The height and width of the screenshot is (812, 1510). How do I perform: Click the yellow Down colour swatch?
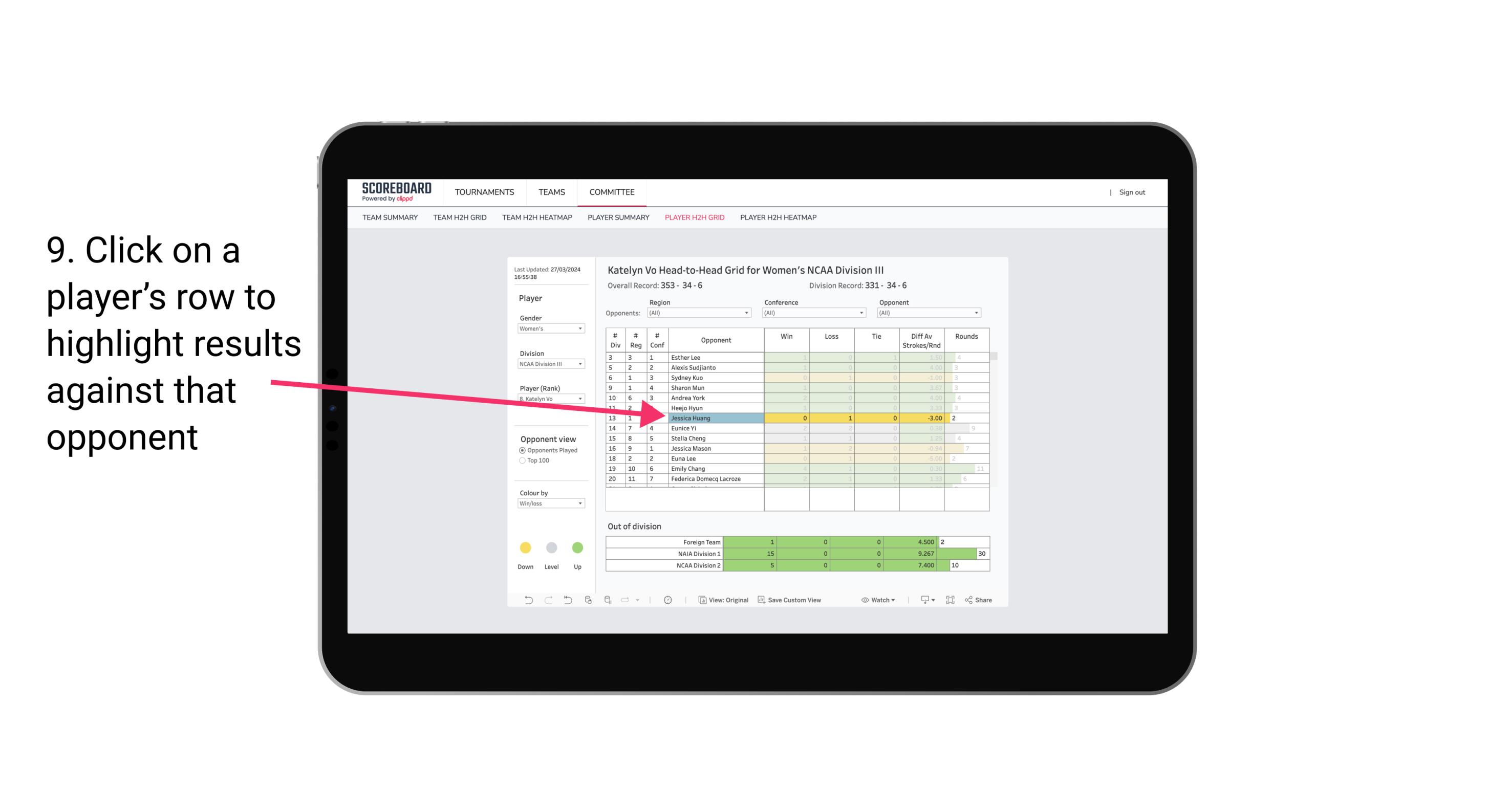[x=525, y=548]
